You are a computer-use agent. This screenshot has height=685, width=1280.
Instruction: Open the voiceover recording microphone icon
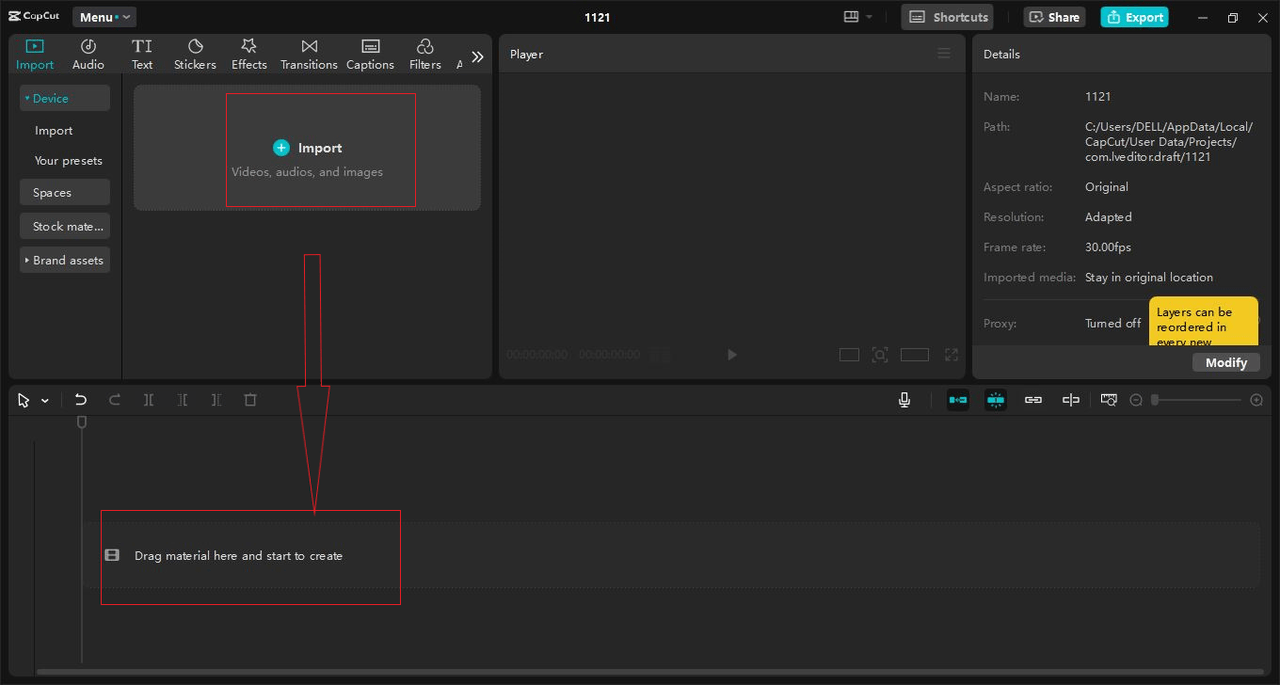[904, 399]
